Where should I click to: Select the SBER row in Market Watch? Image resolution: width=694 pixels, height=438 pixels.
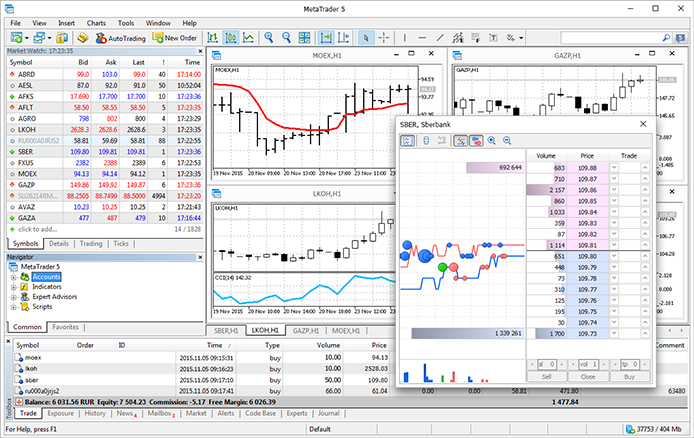point(105,152)
